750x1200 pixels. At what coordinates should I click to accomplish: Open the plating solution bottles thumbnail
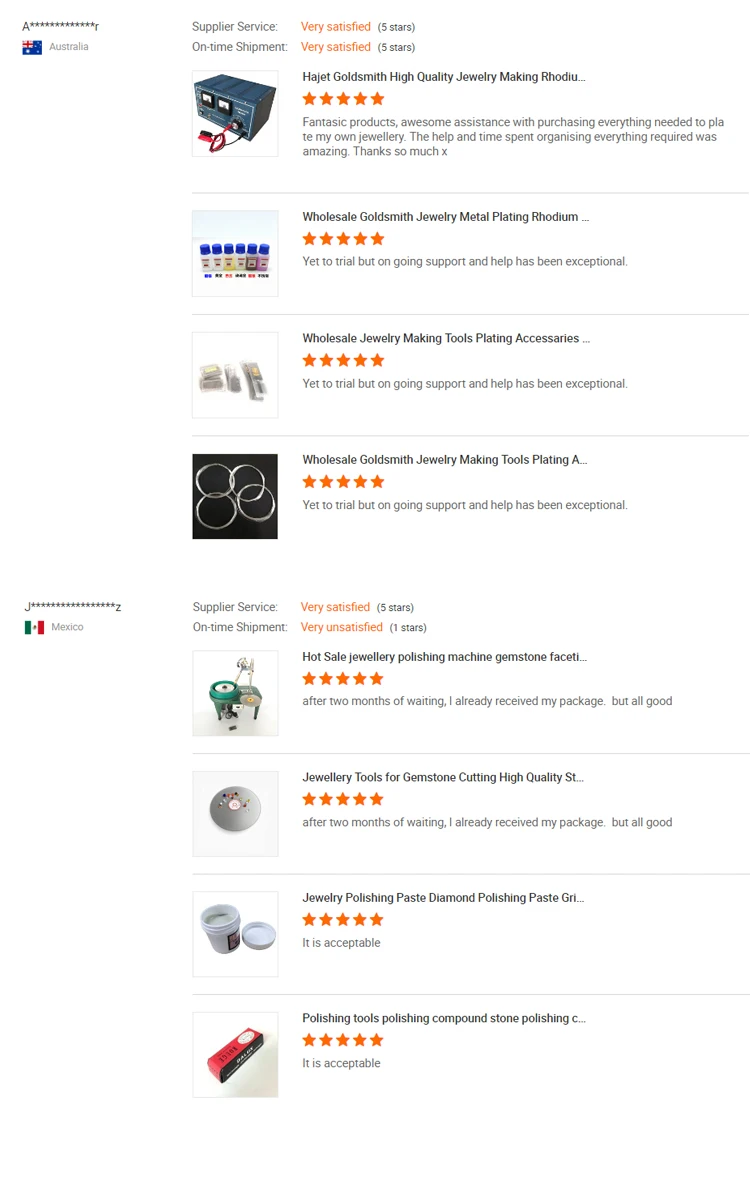click(x=235, y=253)
